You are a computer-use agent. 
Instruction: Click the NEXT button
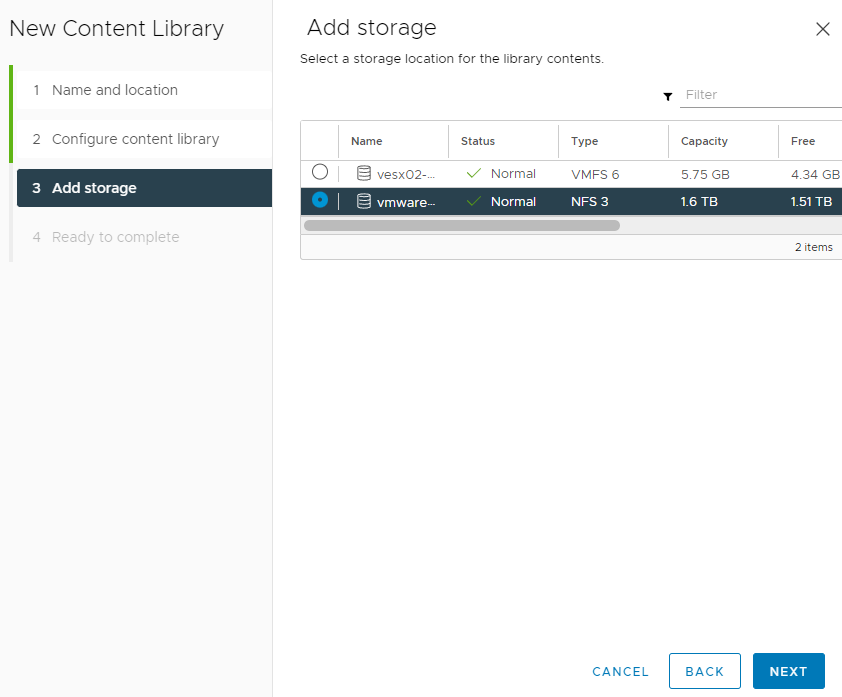788,671
